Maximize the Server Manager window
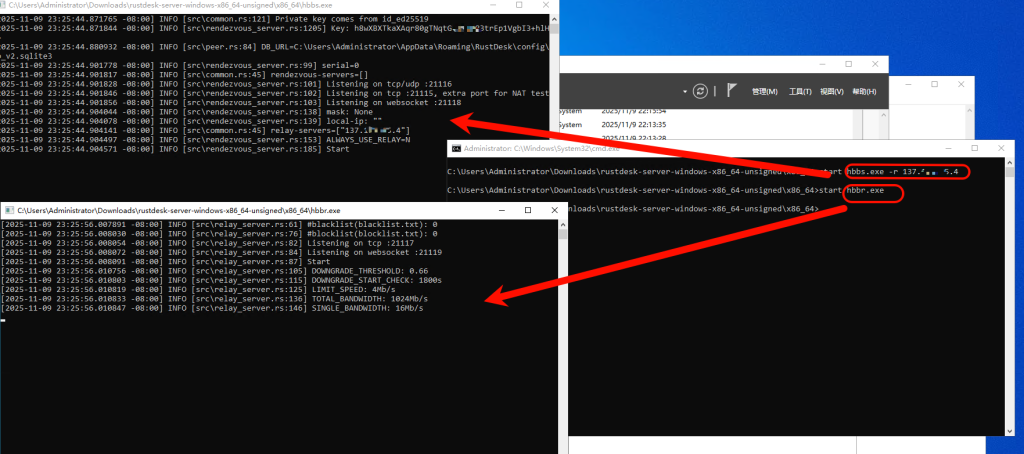The height and width of the screenshot is (454, 1024). (848, 64)
